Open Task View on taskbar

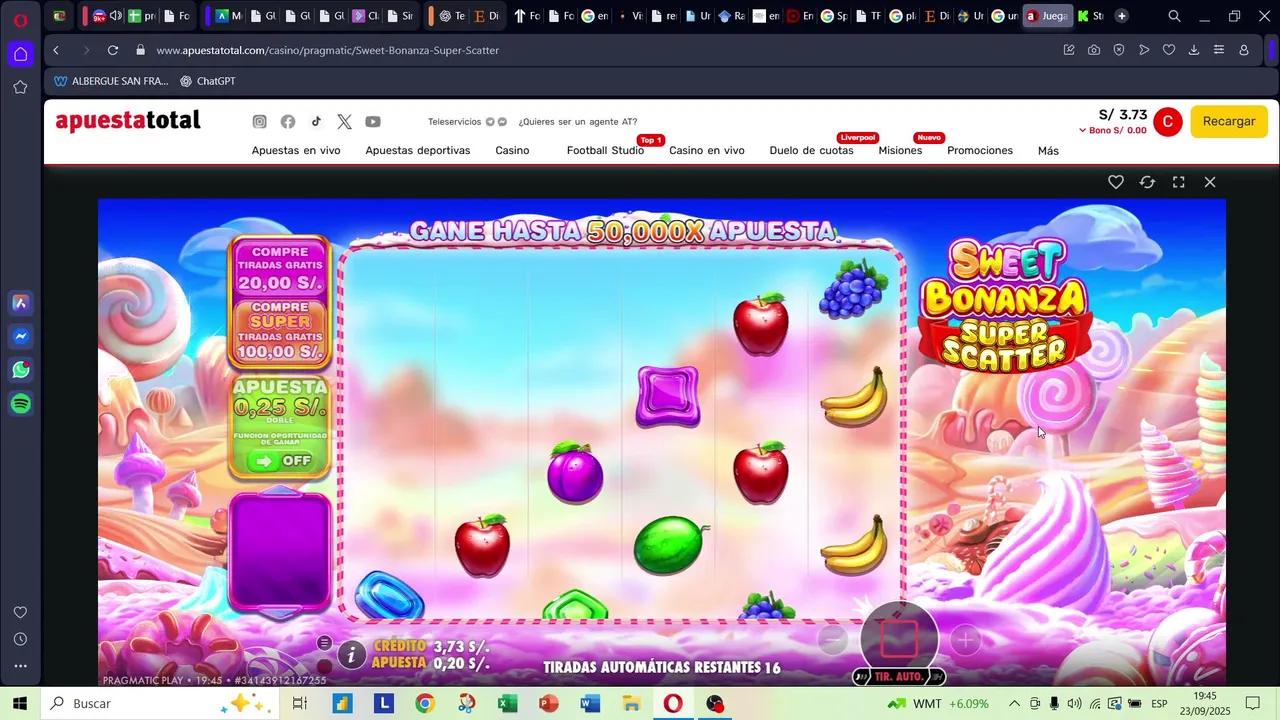point(299,703)
